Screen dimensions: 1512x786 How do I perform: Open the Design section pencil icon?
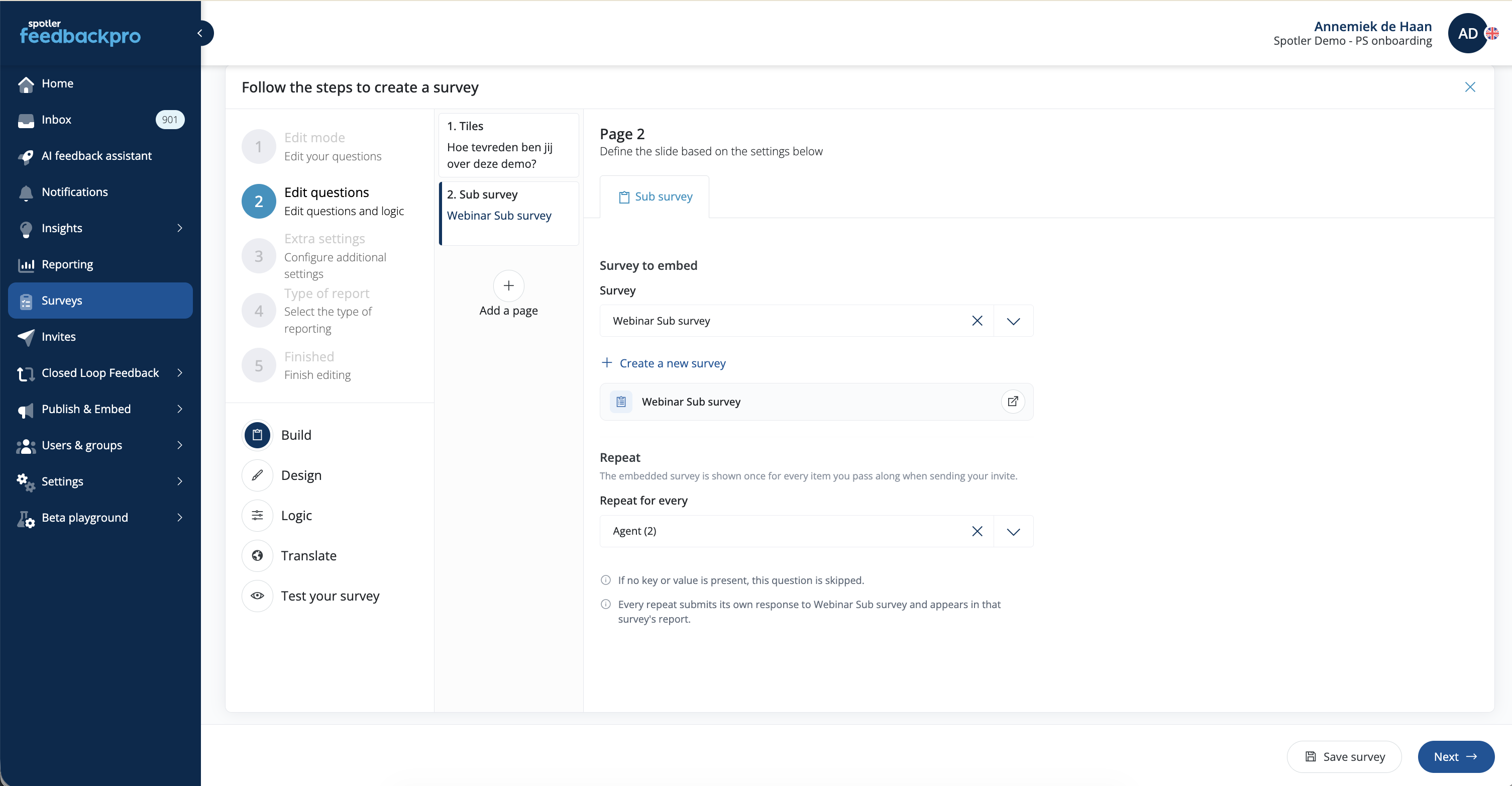coord(257,475)
